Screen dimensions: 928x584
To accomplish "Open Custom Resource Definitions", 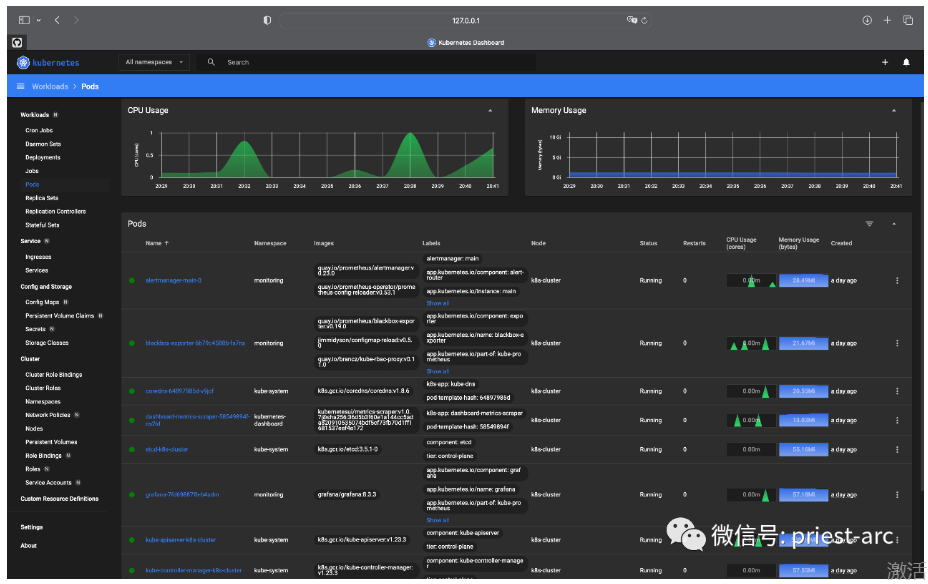I will (60, 499).
